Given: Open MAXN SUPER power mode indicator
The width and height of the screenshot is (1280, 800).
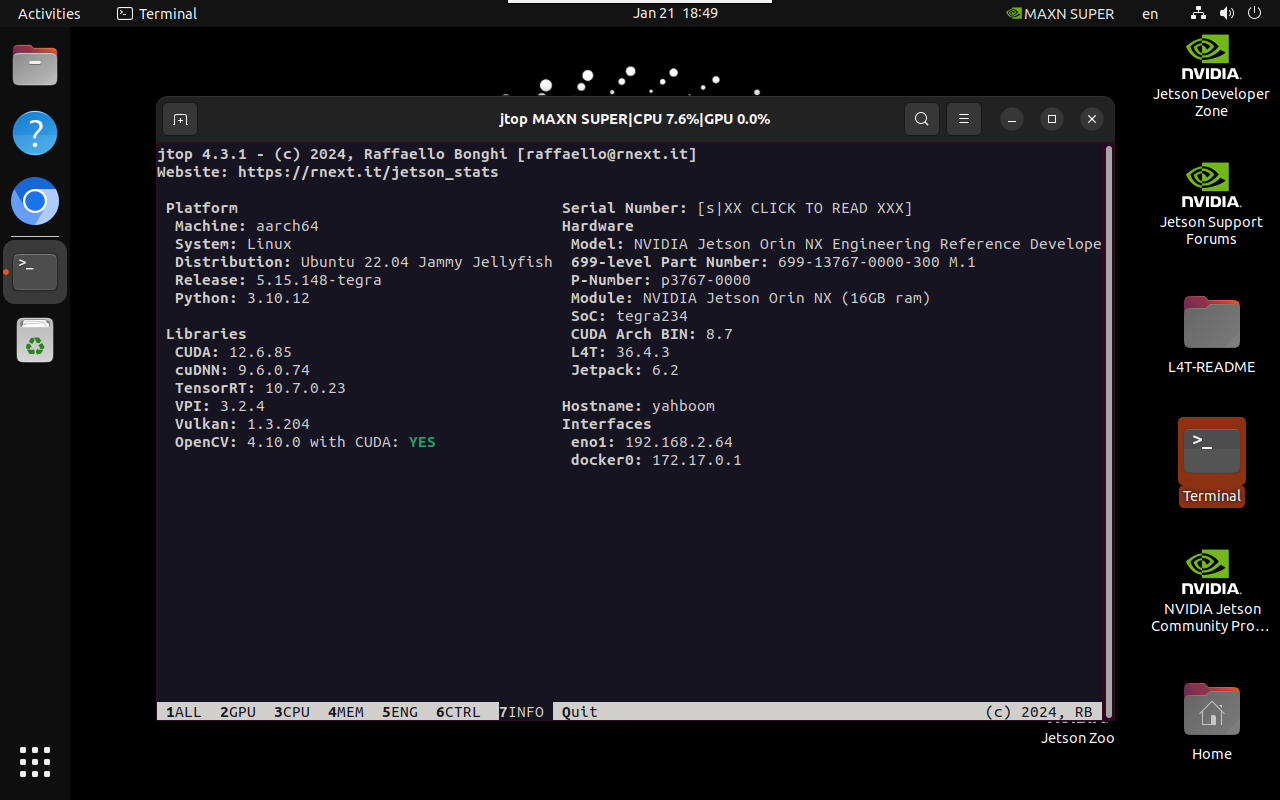Looking at the screenshot, I should click(1059, 13).
